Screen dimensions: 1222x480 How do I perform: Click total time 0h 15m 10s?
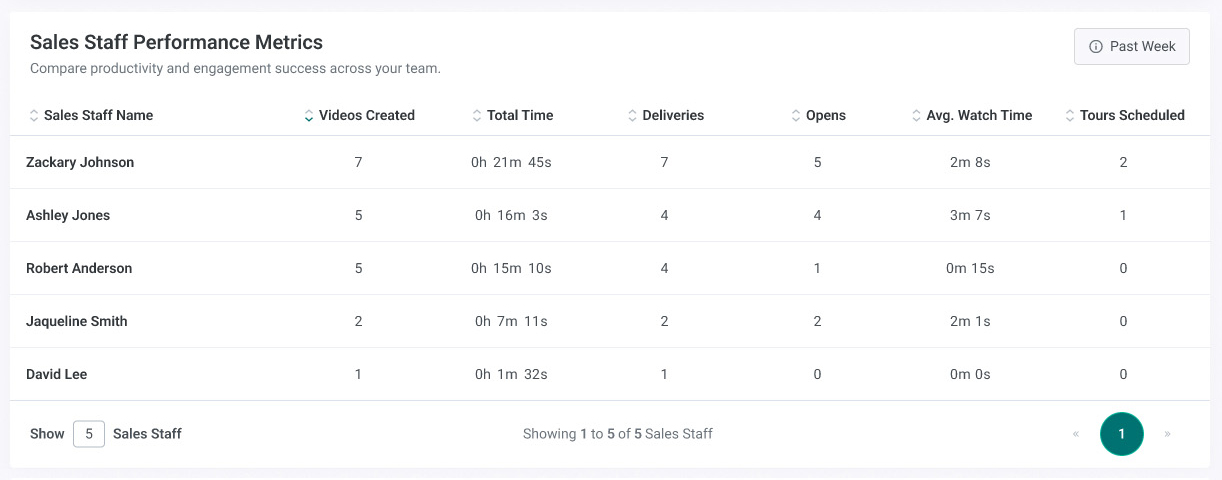click(x=511, y=268)
